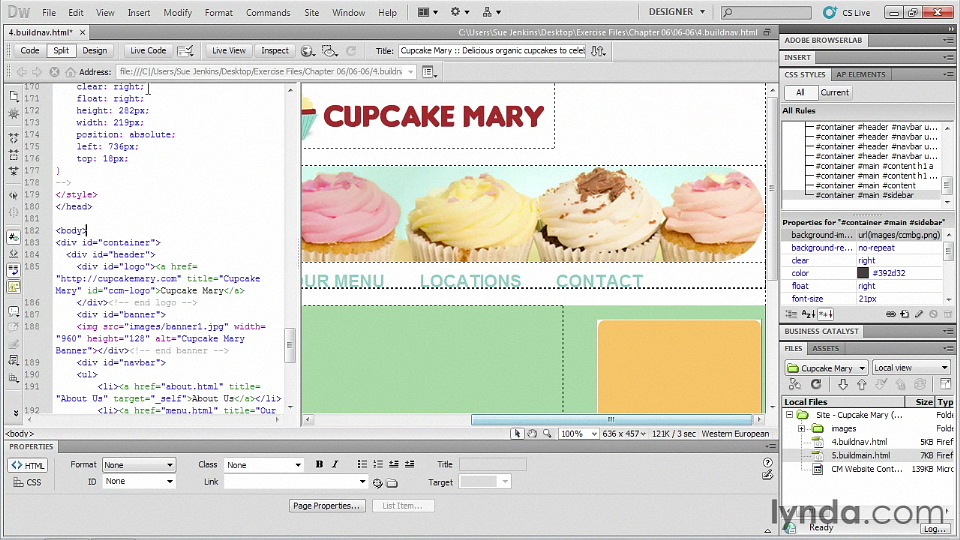The width and height of the screenshot is (960, 540).
Task: Open the Modify menu
Action: 178,12
